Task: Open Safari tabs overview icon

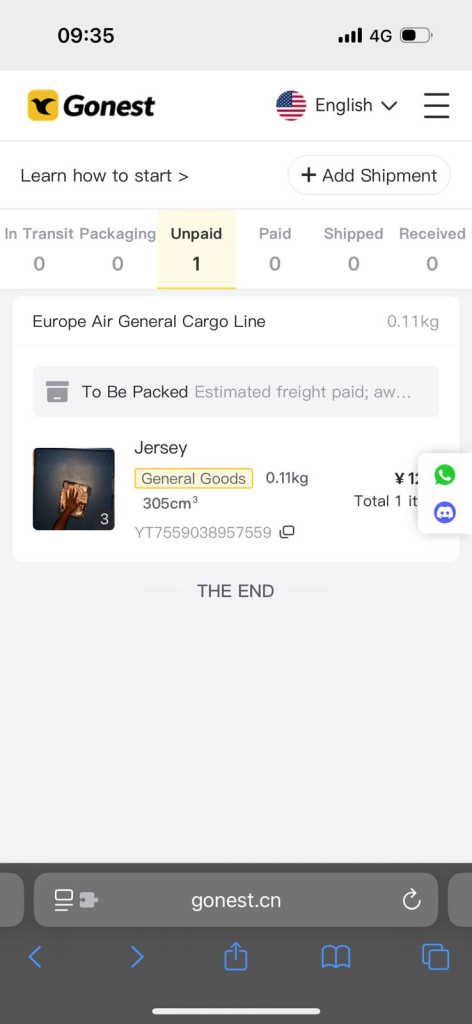Action: click(435, 957)
